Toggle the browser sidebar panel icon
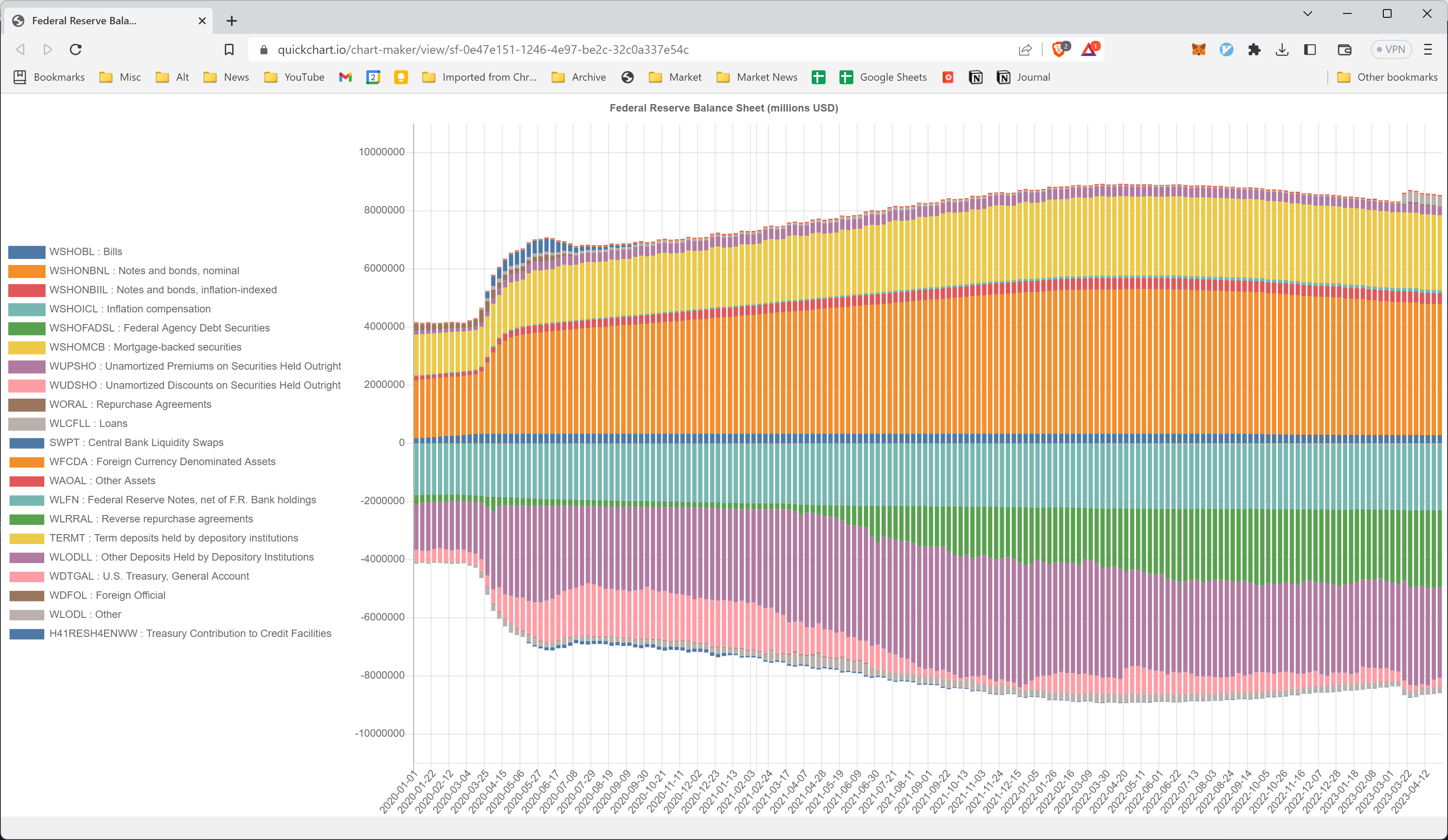The image size is (1448, 840). tap(1310, 49)
